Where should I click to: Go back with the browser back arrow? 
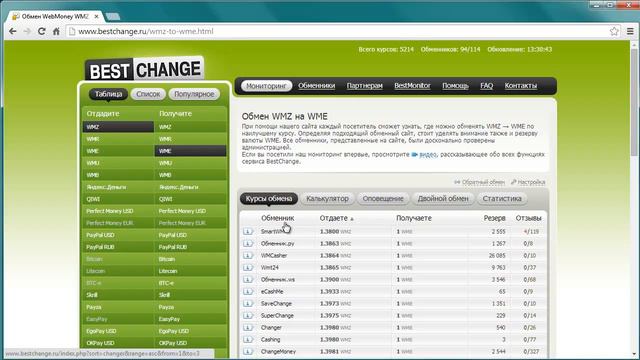pyautogui.click(x=13, y=31)
